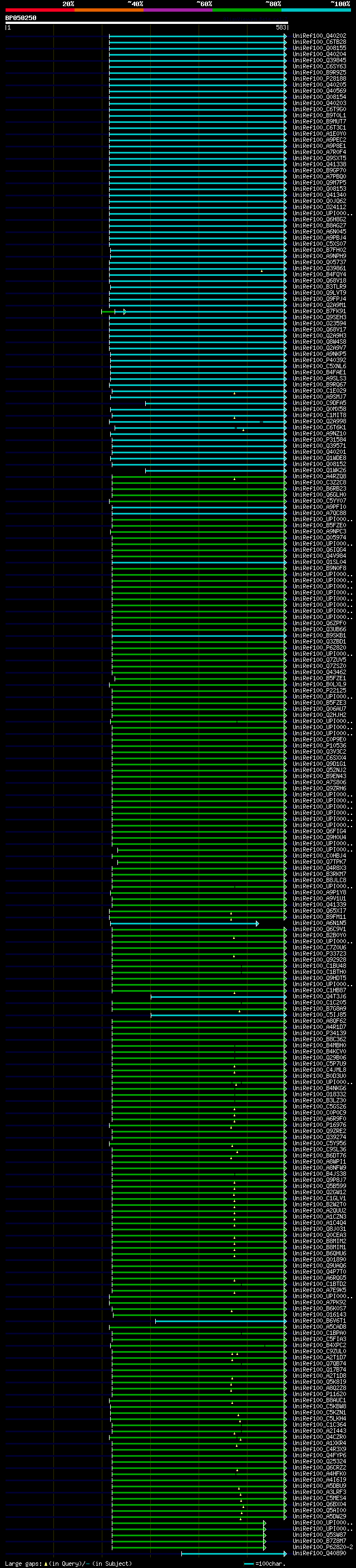Viewport: 356px width, 1568px height.
Task: Click the short cyan bar of UniRef100_A6N1N5
Action: 184,923
